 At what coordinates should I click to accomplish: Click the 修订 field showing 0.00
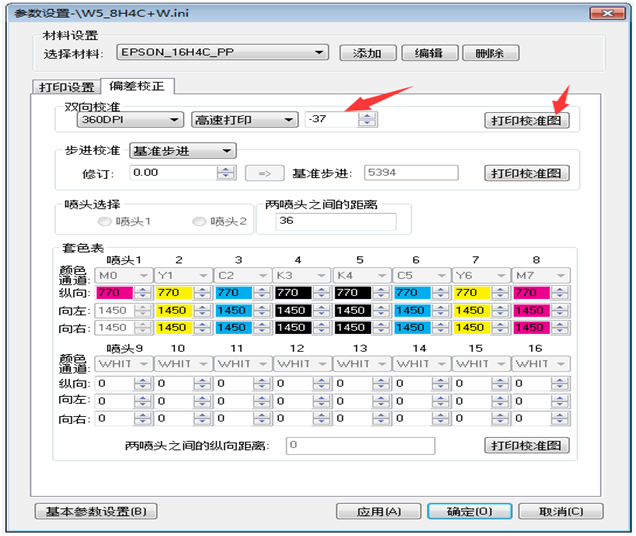(x=173, y=172)
